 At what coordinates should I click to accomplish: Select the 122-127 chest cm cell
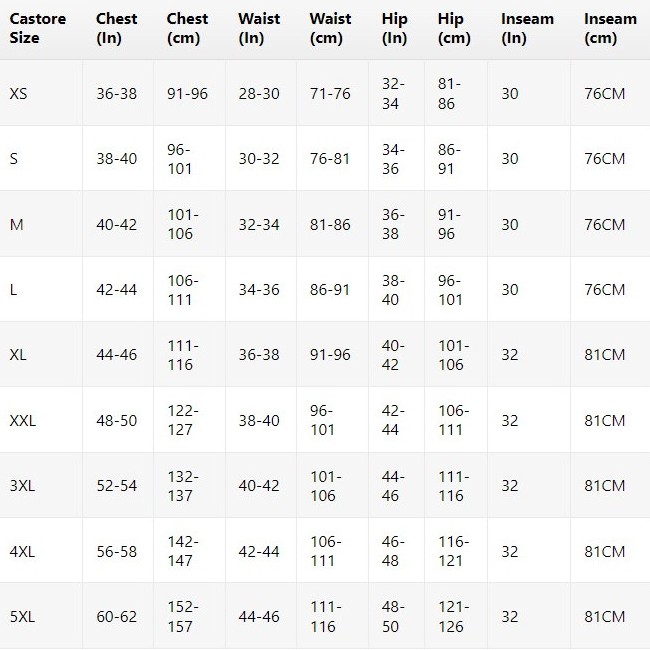[x=183, y=420]
